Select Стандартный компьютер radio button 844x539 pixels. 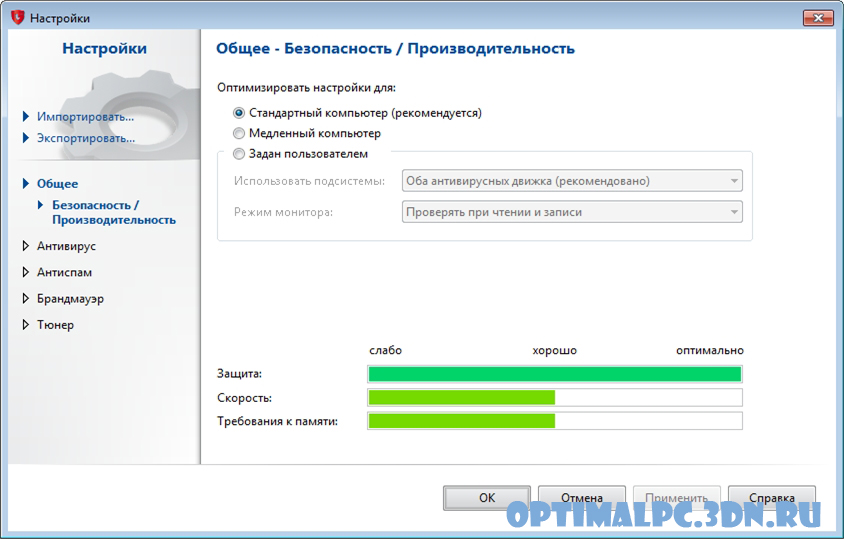coord(239,113)
